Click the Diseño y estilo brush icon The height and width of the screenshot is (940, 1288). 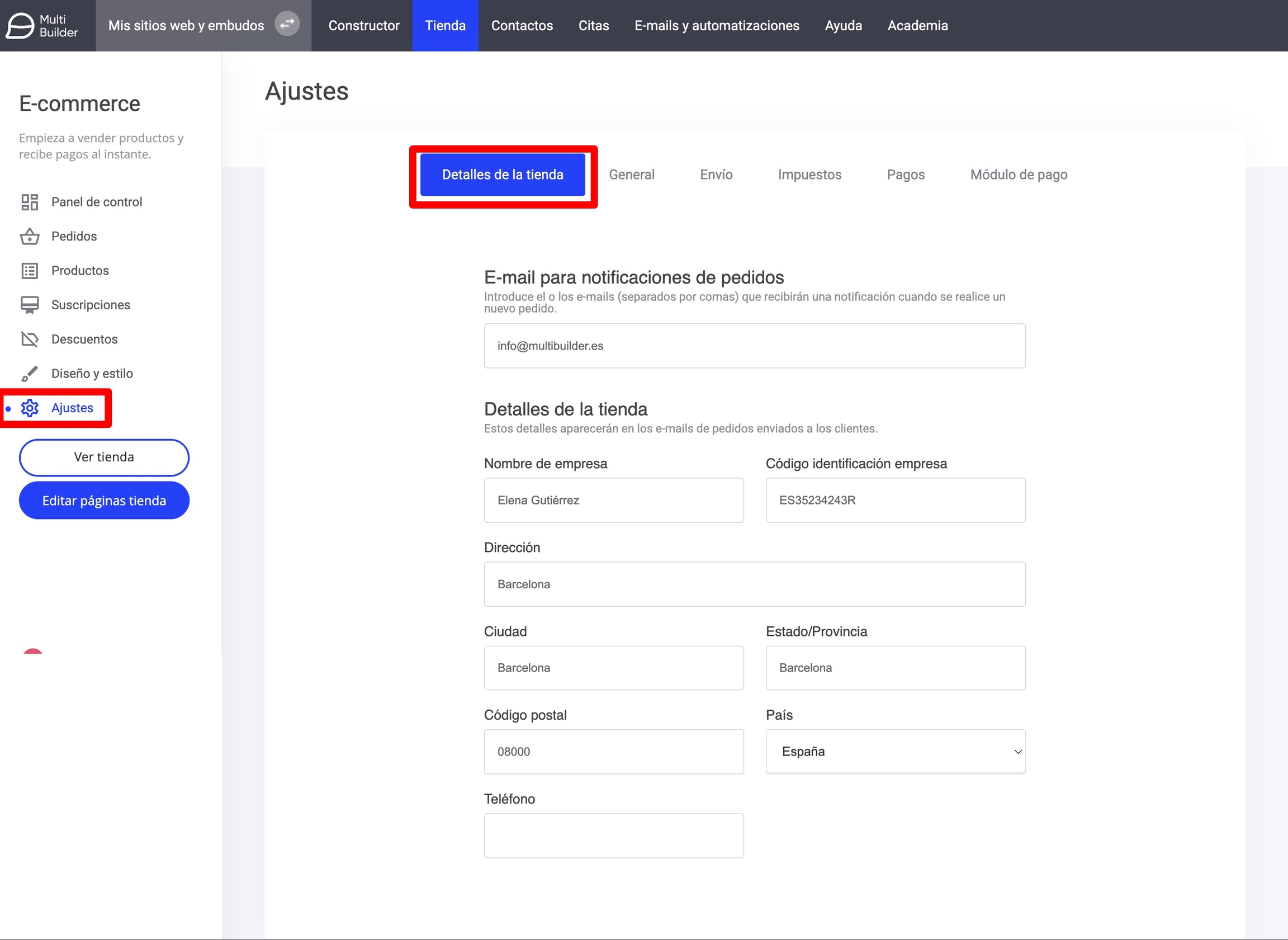click(x=30, y=374)
